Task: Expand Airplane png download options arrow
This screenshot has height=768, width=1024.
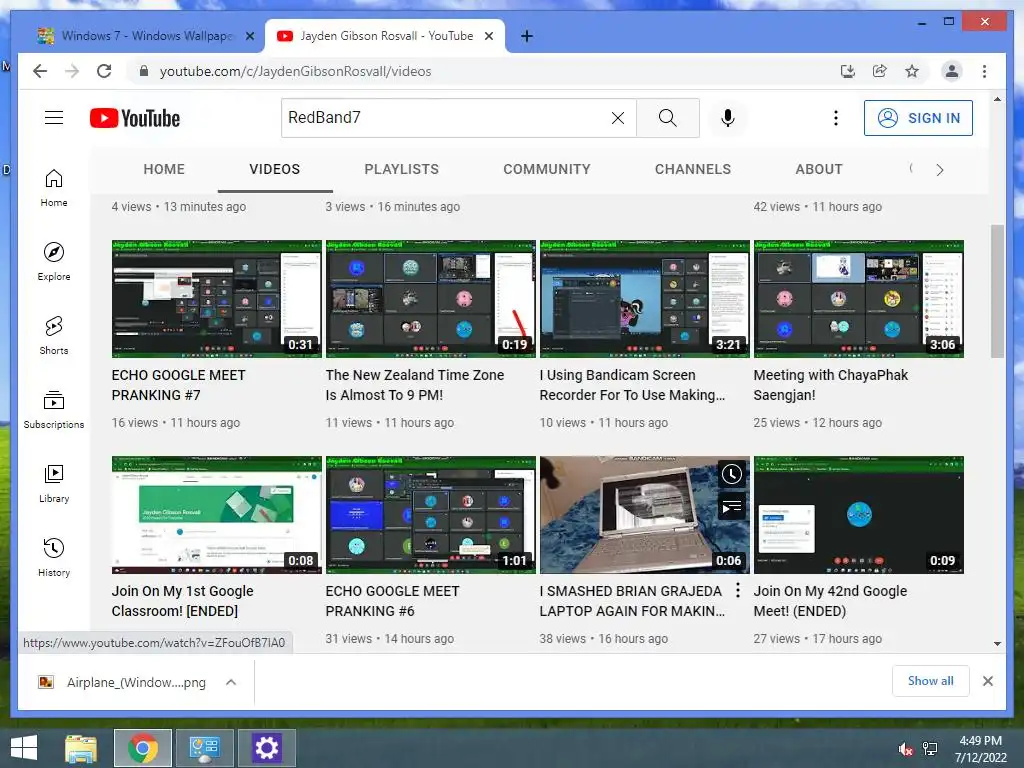Action: pyautogui.click(x=231, y=682)
